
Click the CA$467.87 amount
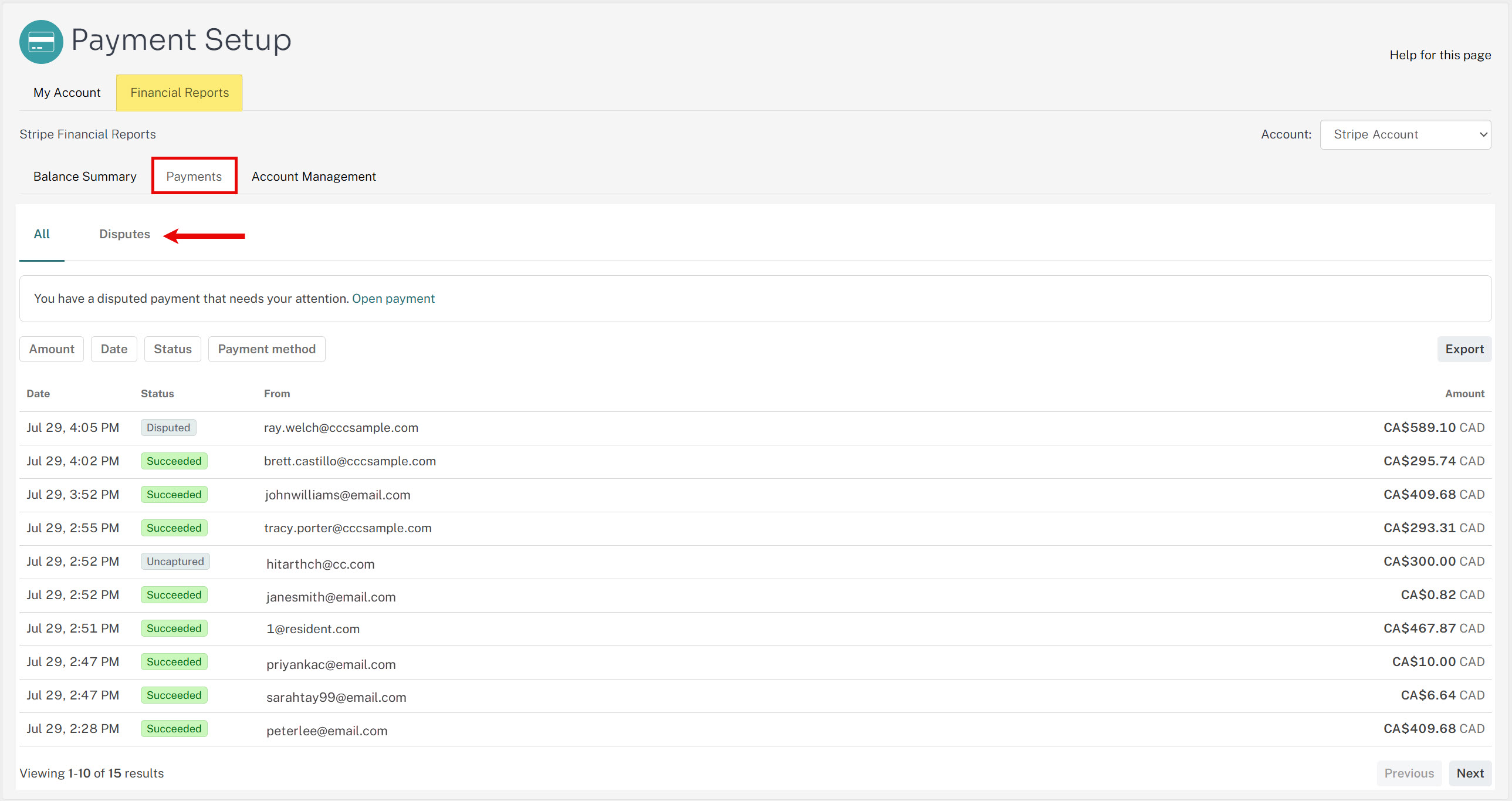pyautogui.click(x=1434, y=628)
